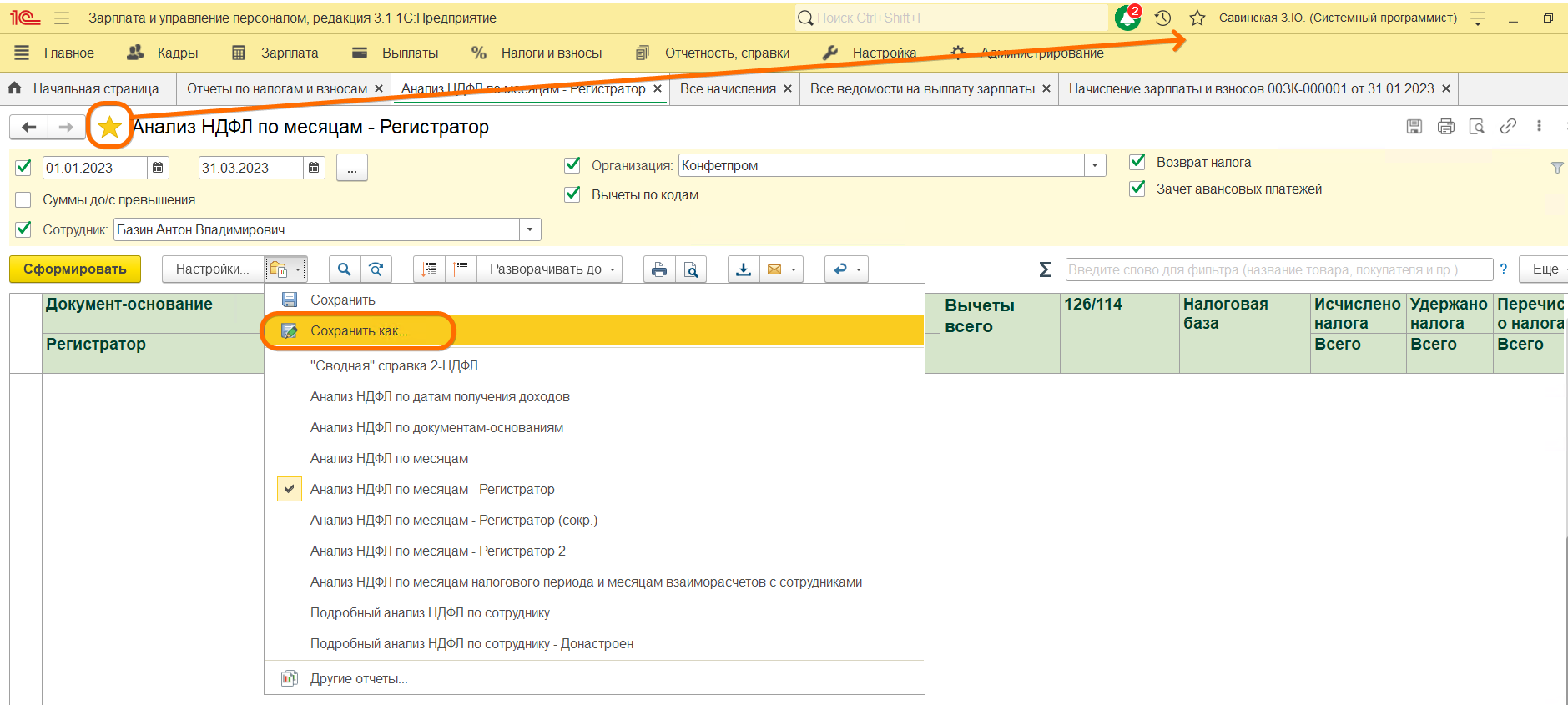1568x705 pixels.
Task: Click the Настройки... button
Action: pos(212,269)
